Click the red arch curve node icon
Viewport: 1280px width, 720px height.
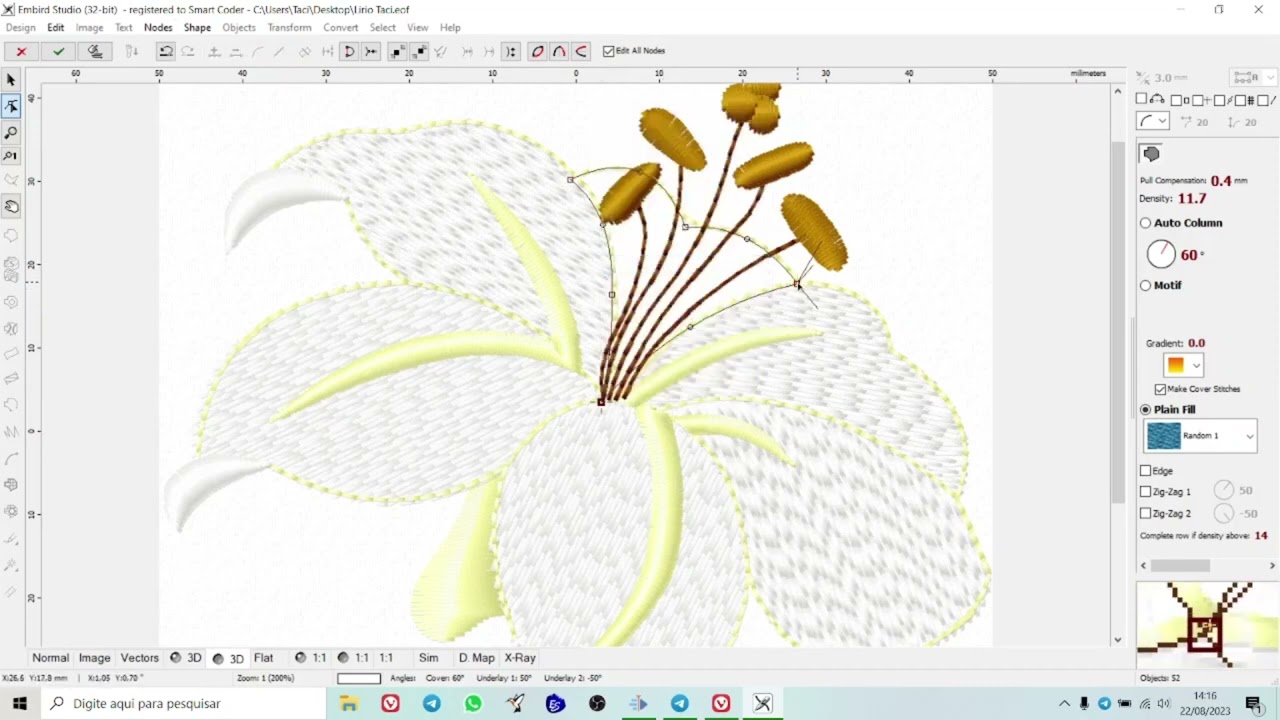point(560,51)
